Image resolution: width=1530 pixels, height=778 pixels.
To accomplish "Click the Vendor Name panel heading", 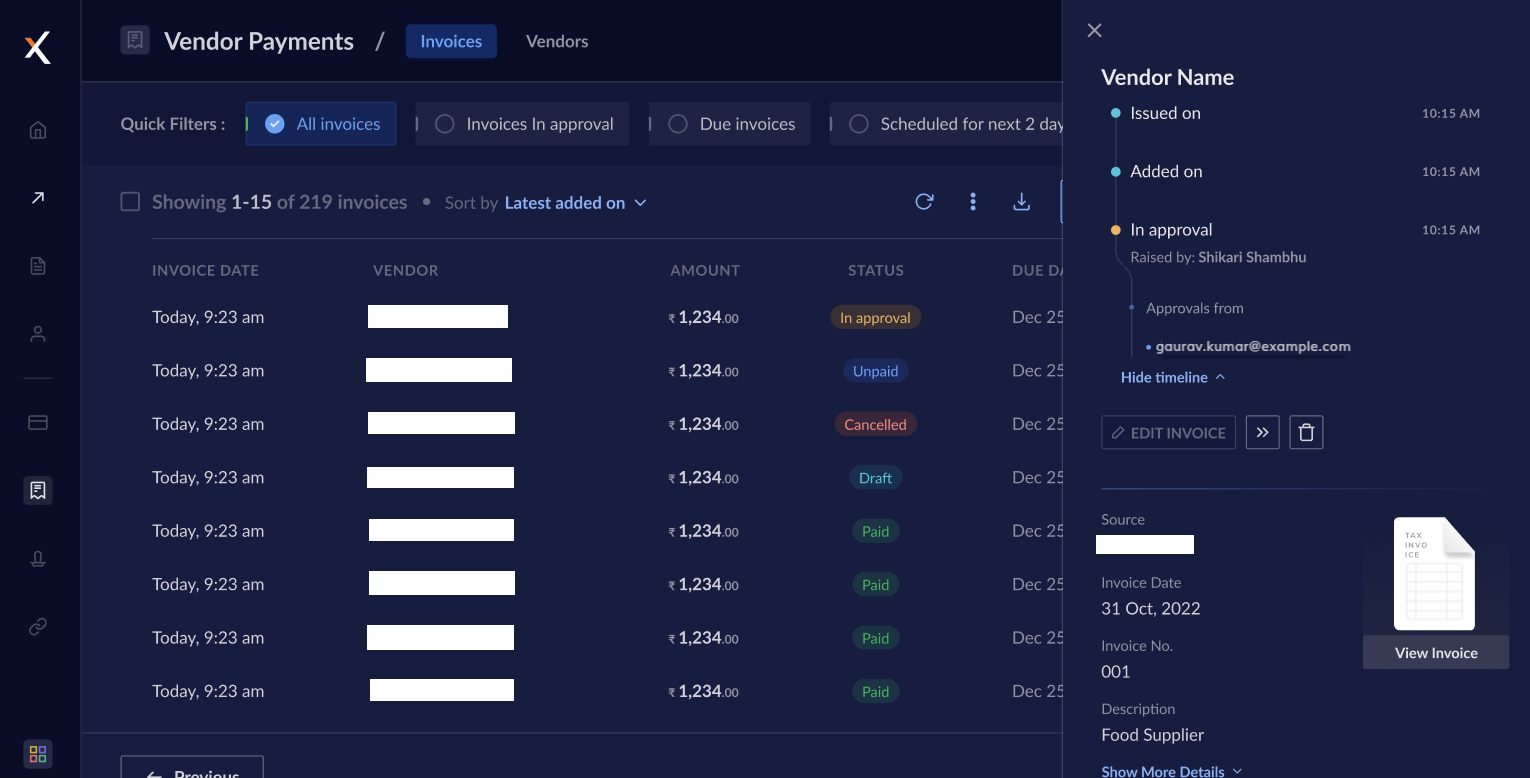I will tap(1167, 77).
